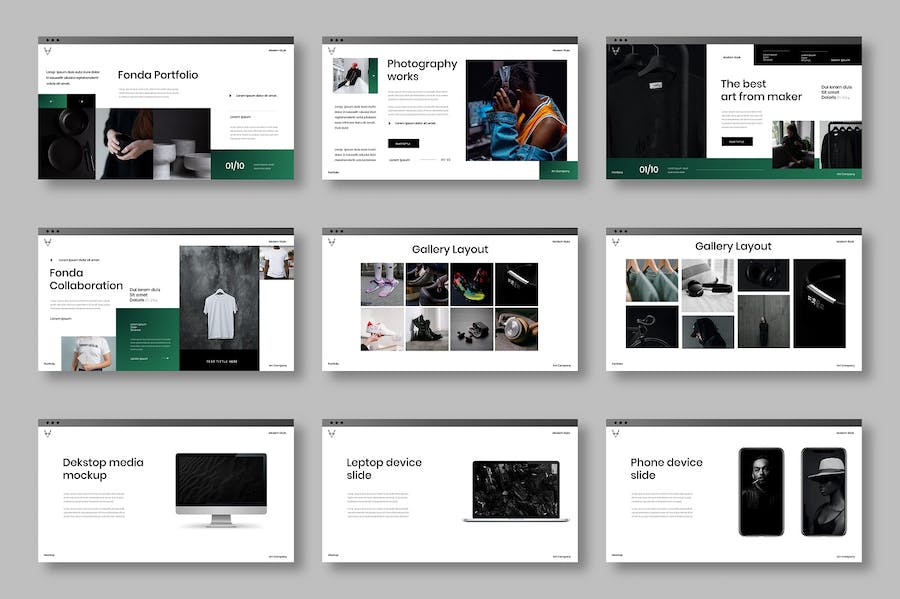
Task: Click the logo on Laptop device slide
Action: pyautogui.click(x=332, y=433)
